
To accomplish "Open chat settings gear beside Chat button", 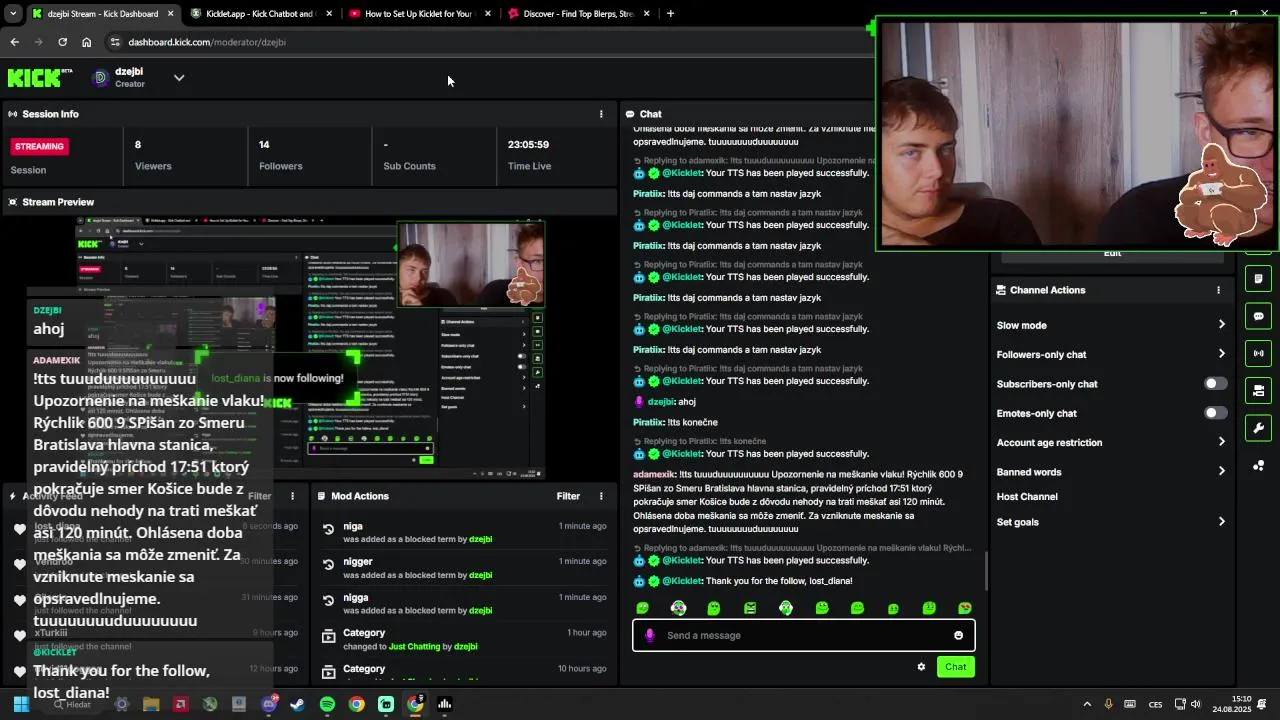I will (x=921, y=667).
